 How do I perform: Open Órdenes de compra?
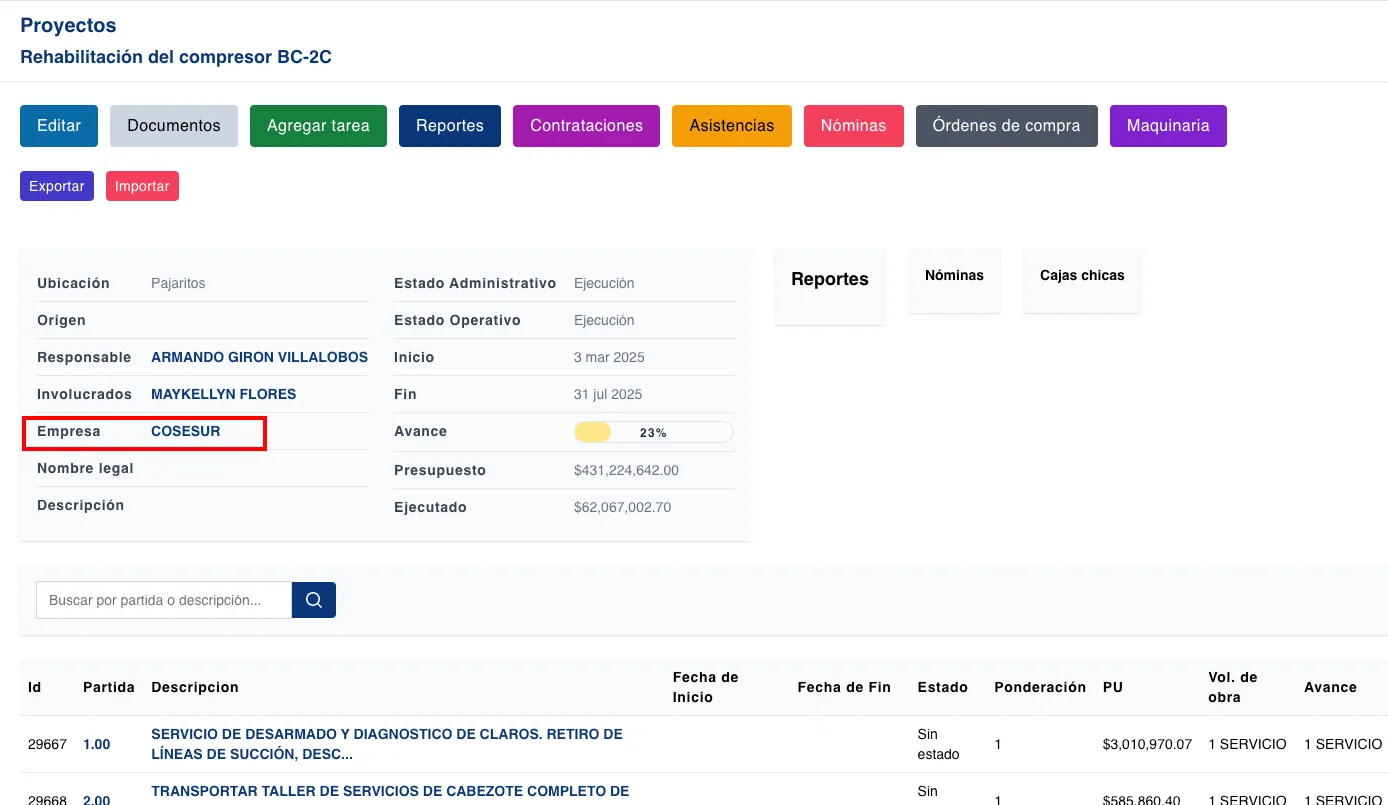(x=1006, y=126)
